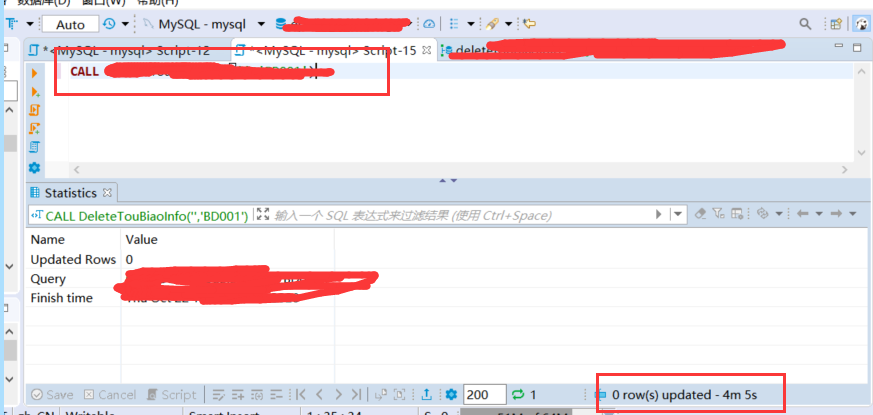
Task: Execute the SQL statement with the orange arrow
Action: point(35,73)
